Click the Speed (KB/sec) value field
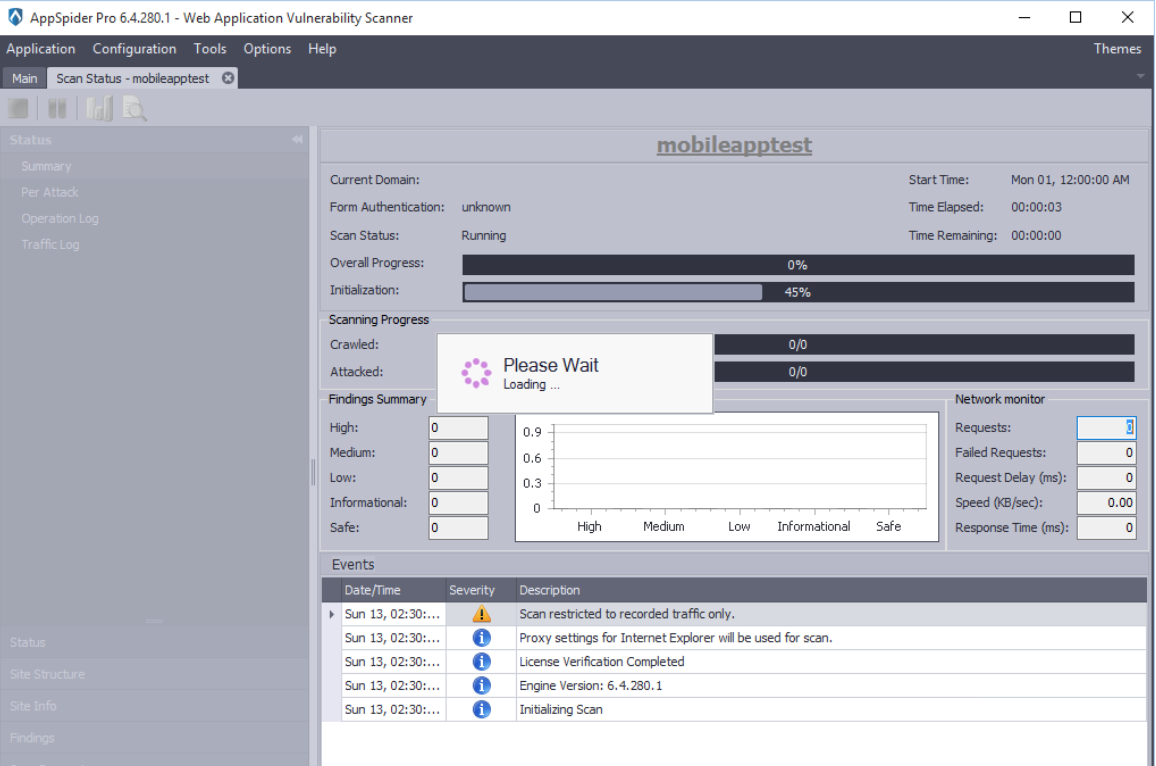This screenshot has height=766, width=1156. pos(1106,503)
